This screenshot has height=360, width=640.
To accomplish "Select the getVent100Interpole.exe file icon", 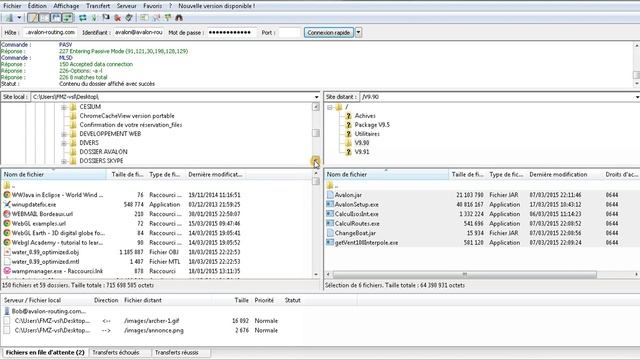I will pyautogui.click(x=330, y=242).
